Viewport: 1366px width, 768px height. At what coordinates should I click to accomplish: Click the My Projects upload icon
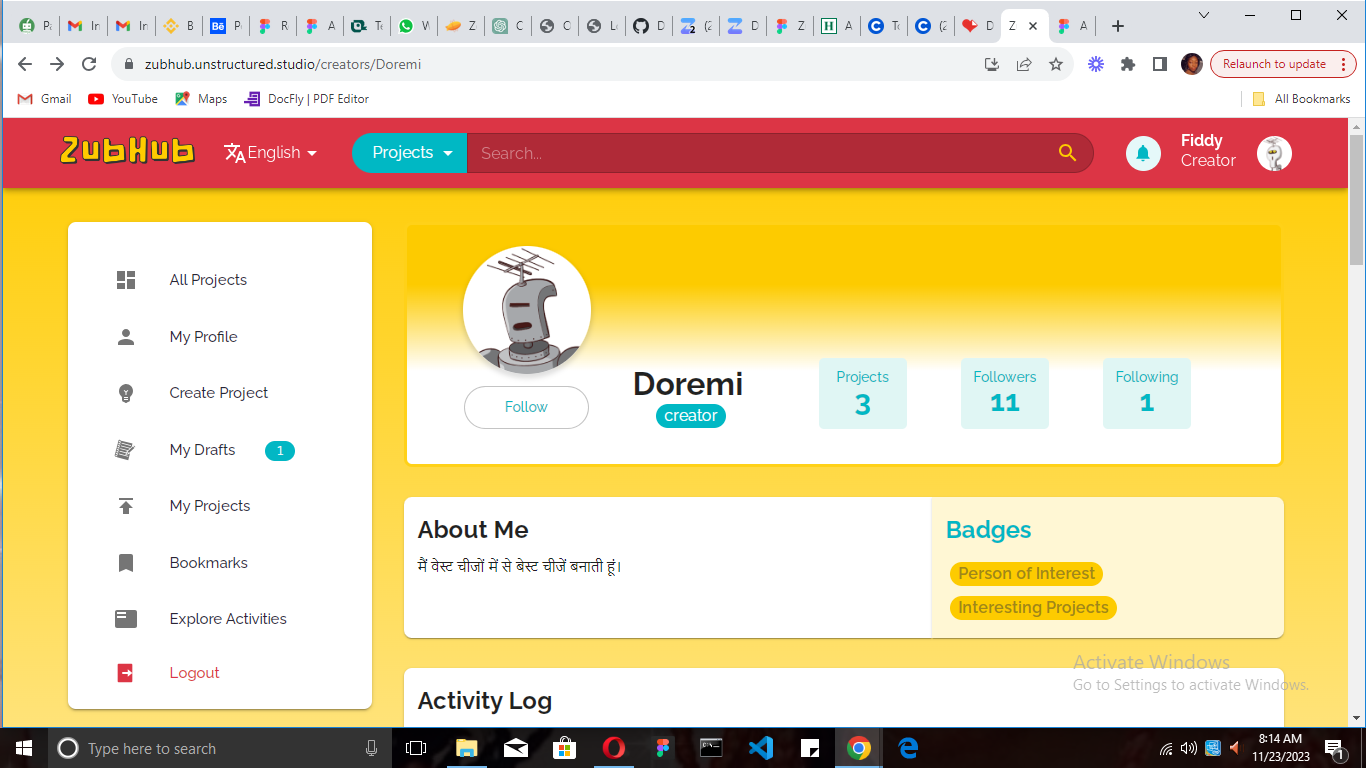pos(126,506)
